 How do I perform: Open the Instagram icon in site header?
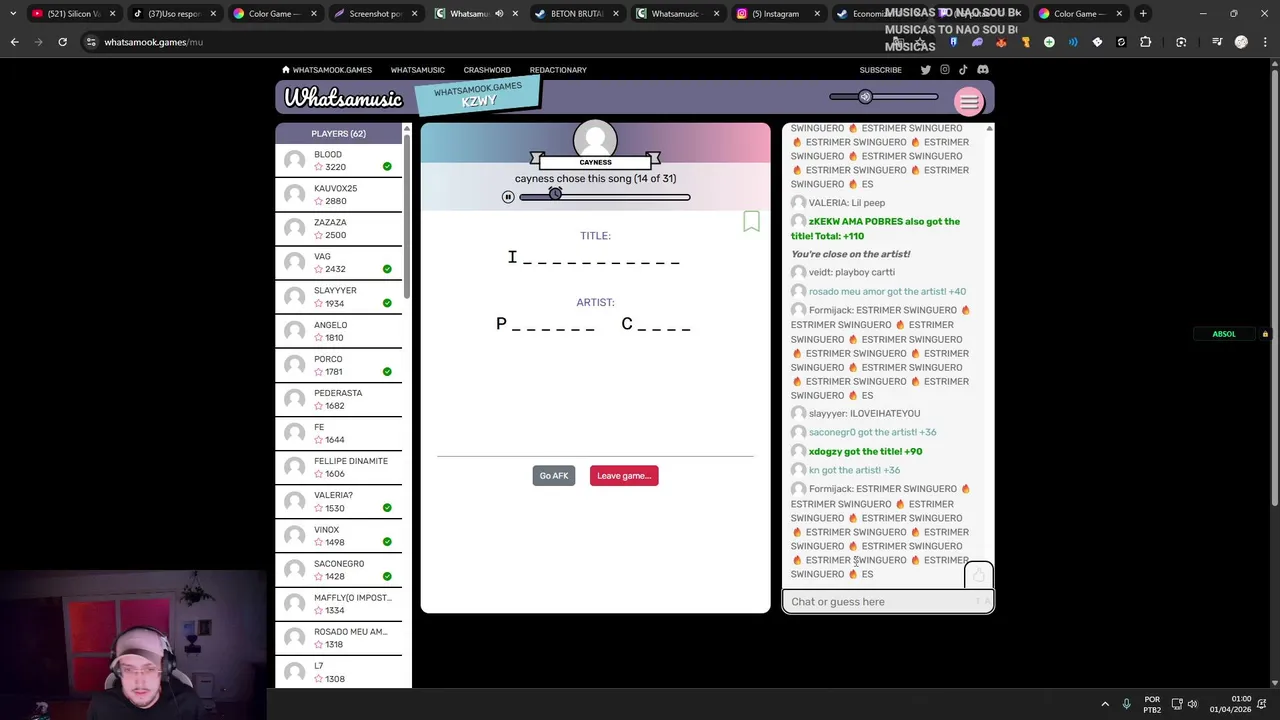pos(944,70)
